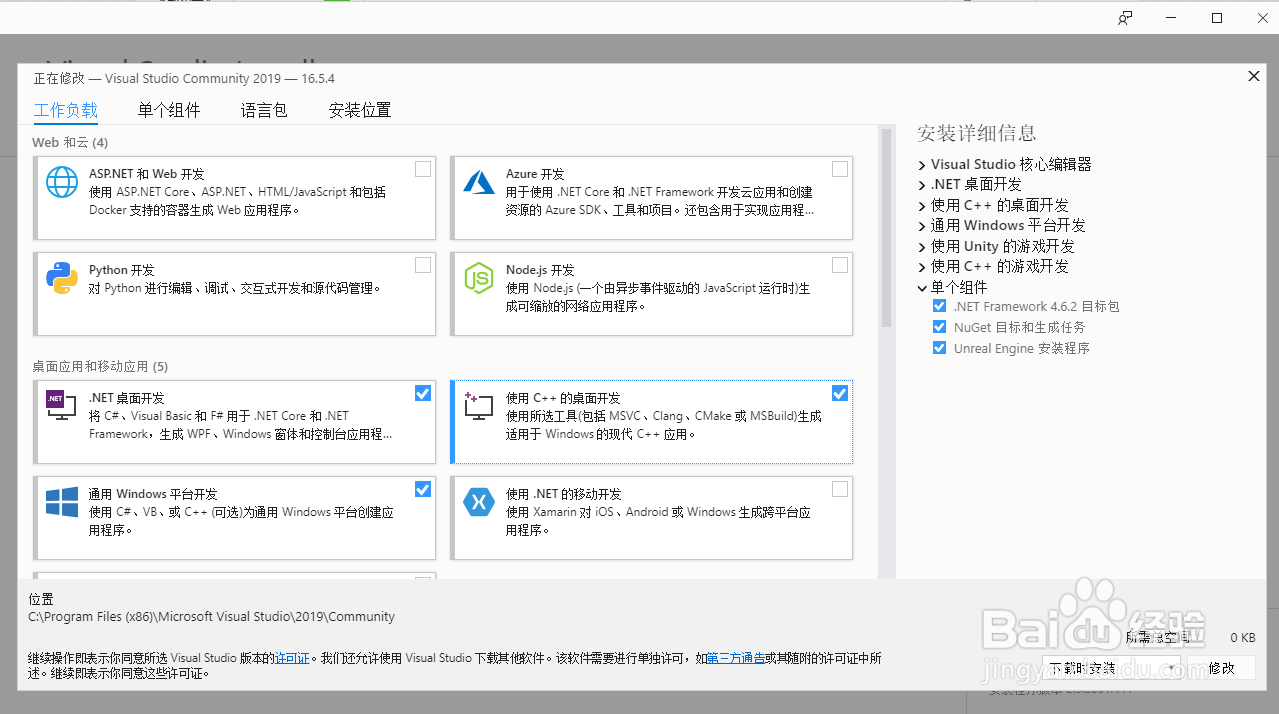Click the Node.js hexagon icon
The height and width of the screenshot is (714, 1279).
[x=479, y=278]
